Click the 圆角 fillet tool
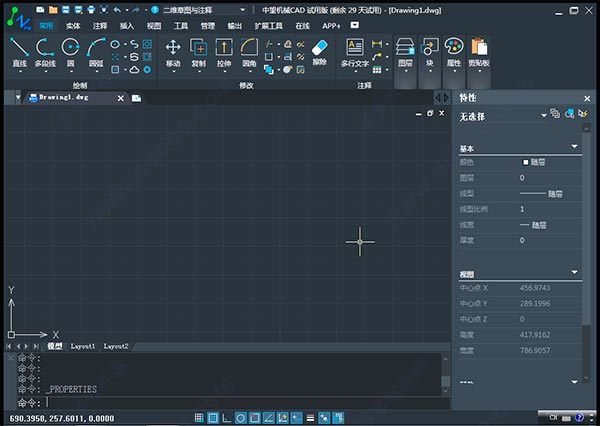600x426 pixels. point(249,52)
